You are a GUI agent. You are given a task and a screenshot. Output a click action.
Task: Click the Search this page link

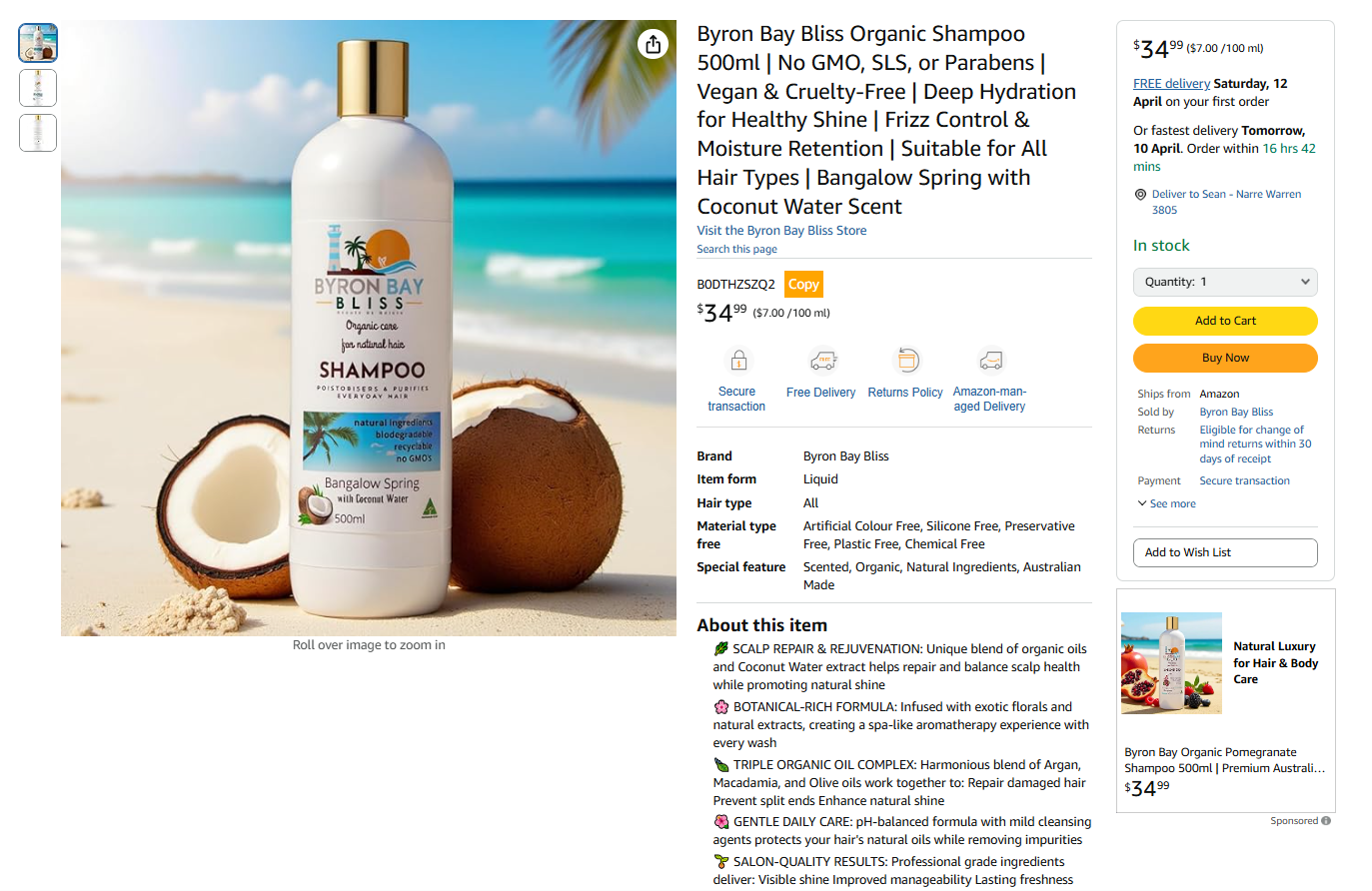tap(736, 250)
